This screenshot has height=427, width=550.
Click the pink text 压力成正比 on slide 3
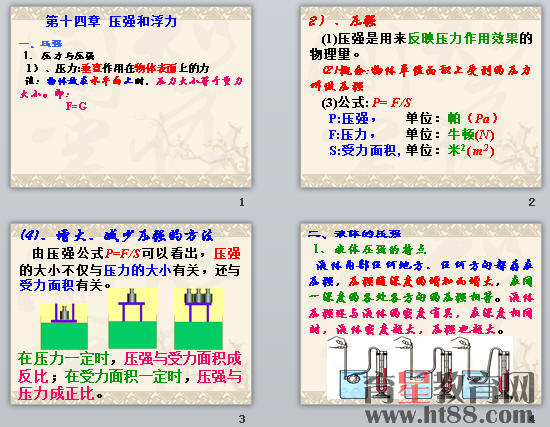[56, 393]
